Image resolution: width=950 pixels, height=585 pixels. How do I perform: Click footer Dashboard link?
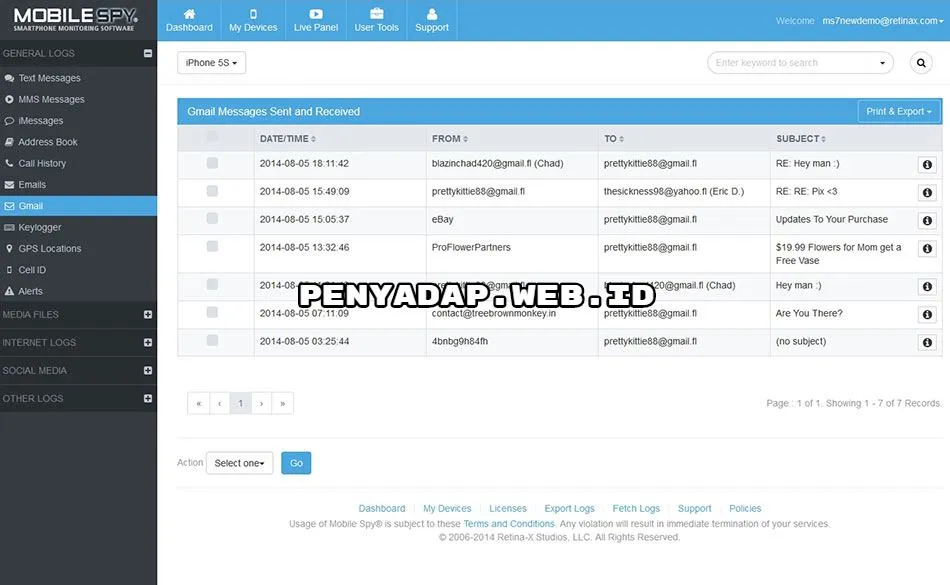click(x=382, y=509)
